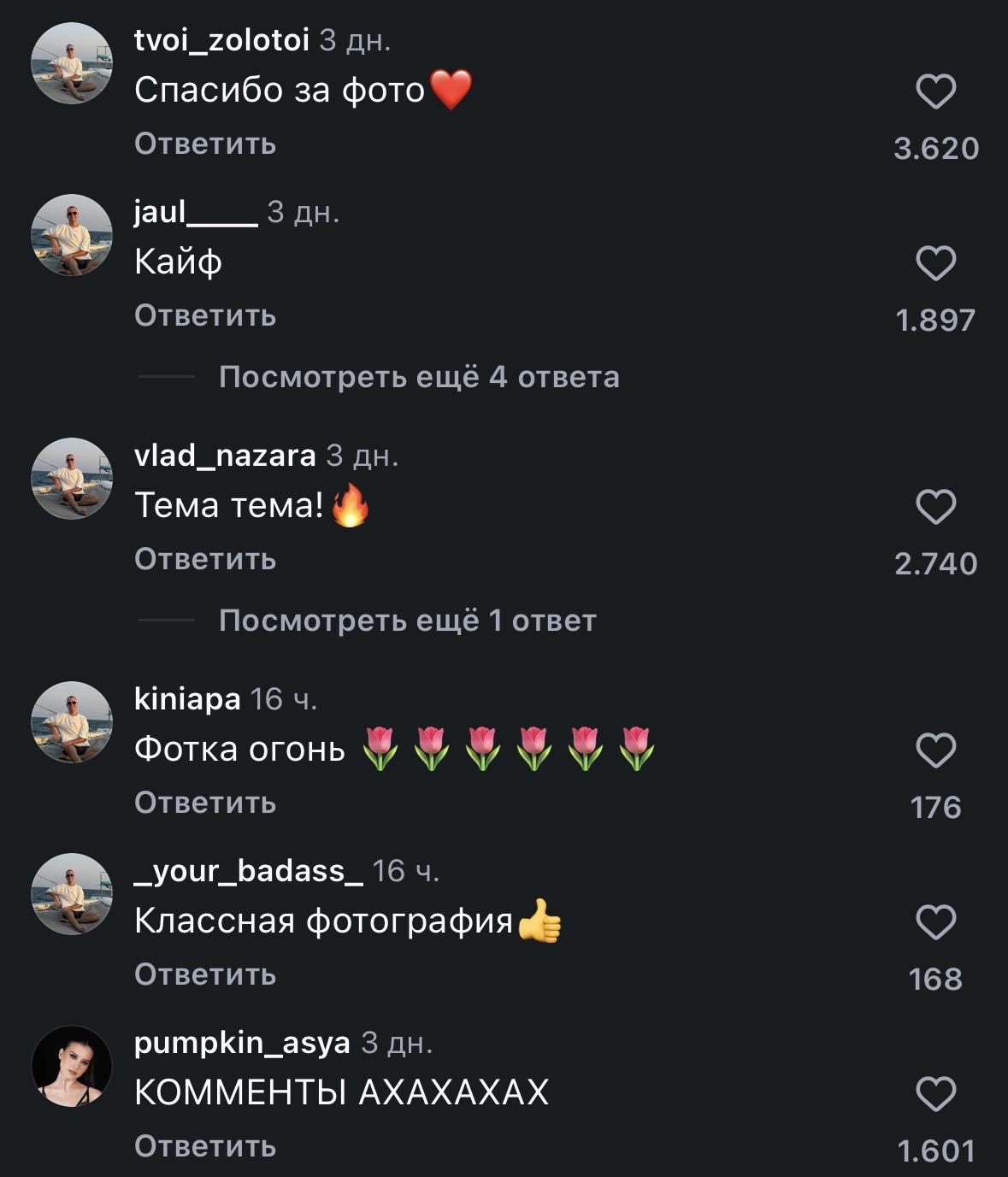Expand "Посмотреть ещё 4 ответа" replies

click(x=418, y=377)
